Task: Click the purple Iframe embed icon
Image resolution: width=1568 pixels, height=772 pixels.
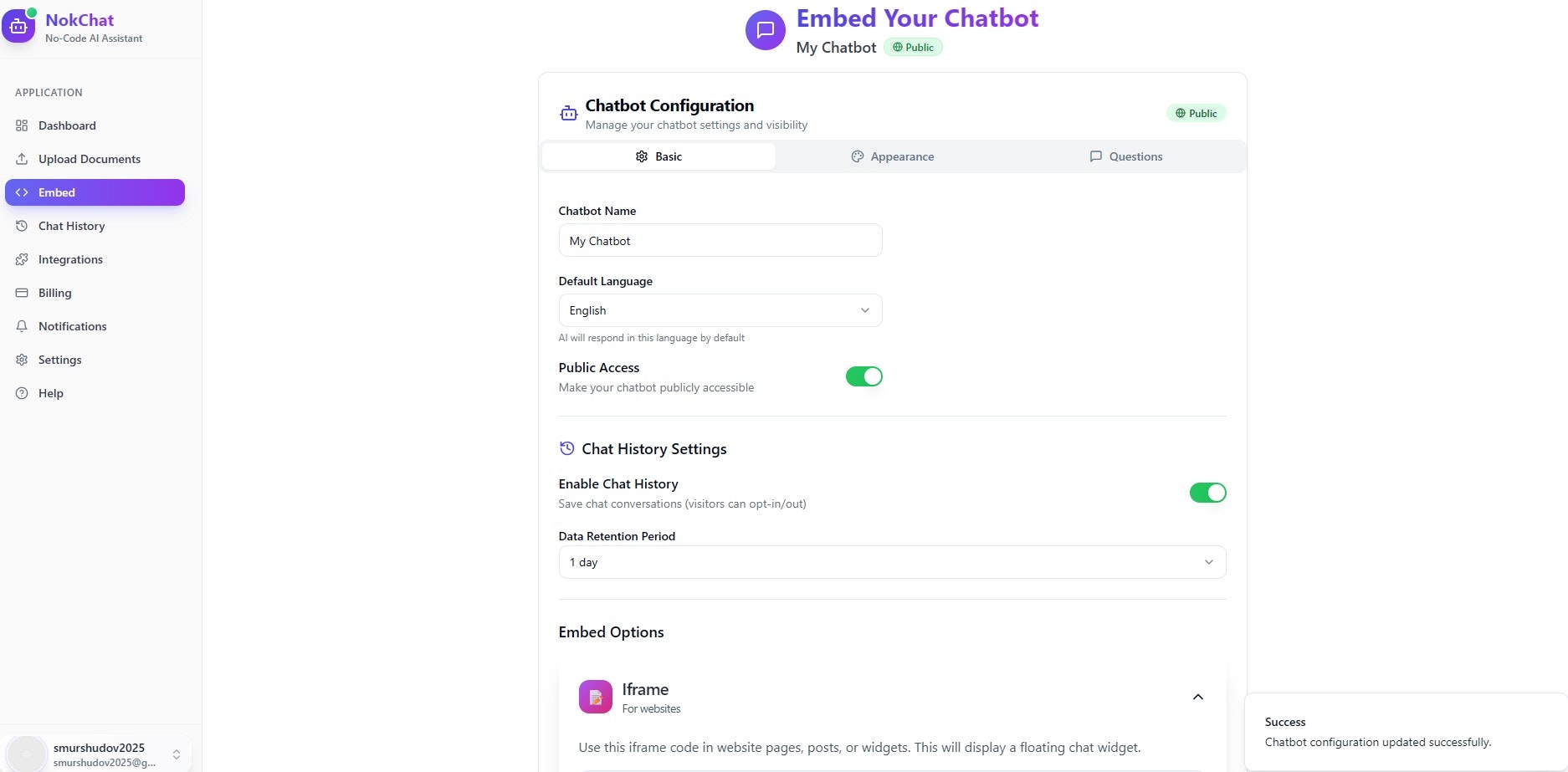Action: point(595,697)
